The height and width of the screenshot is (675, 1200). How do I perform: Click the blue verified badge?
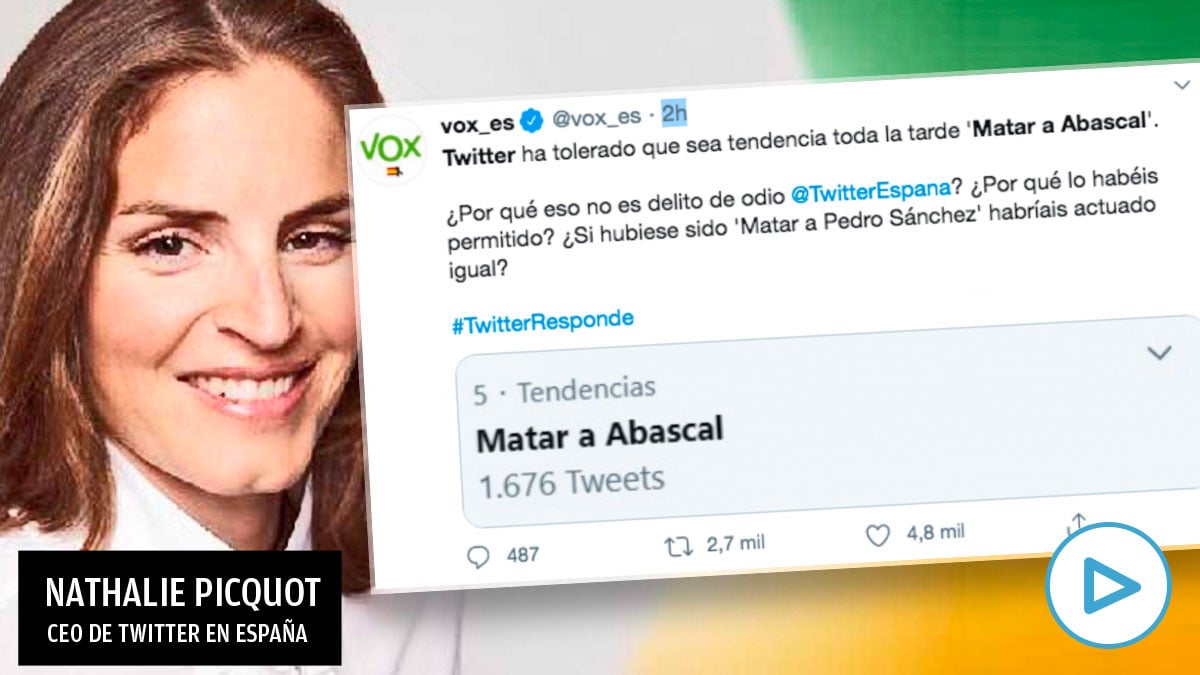click(533, 122)
